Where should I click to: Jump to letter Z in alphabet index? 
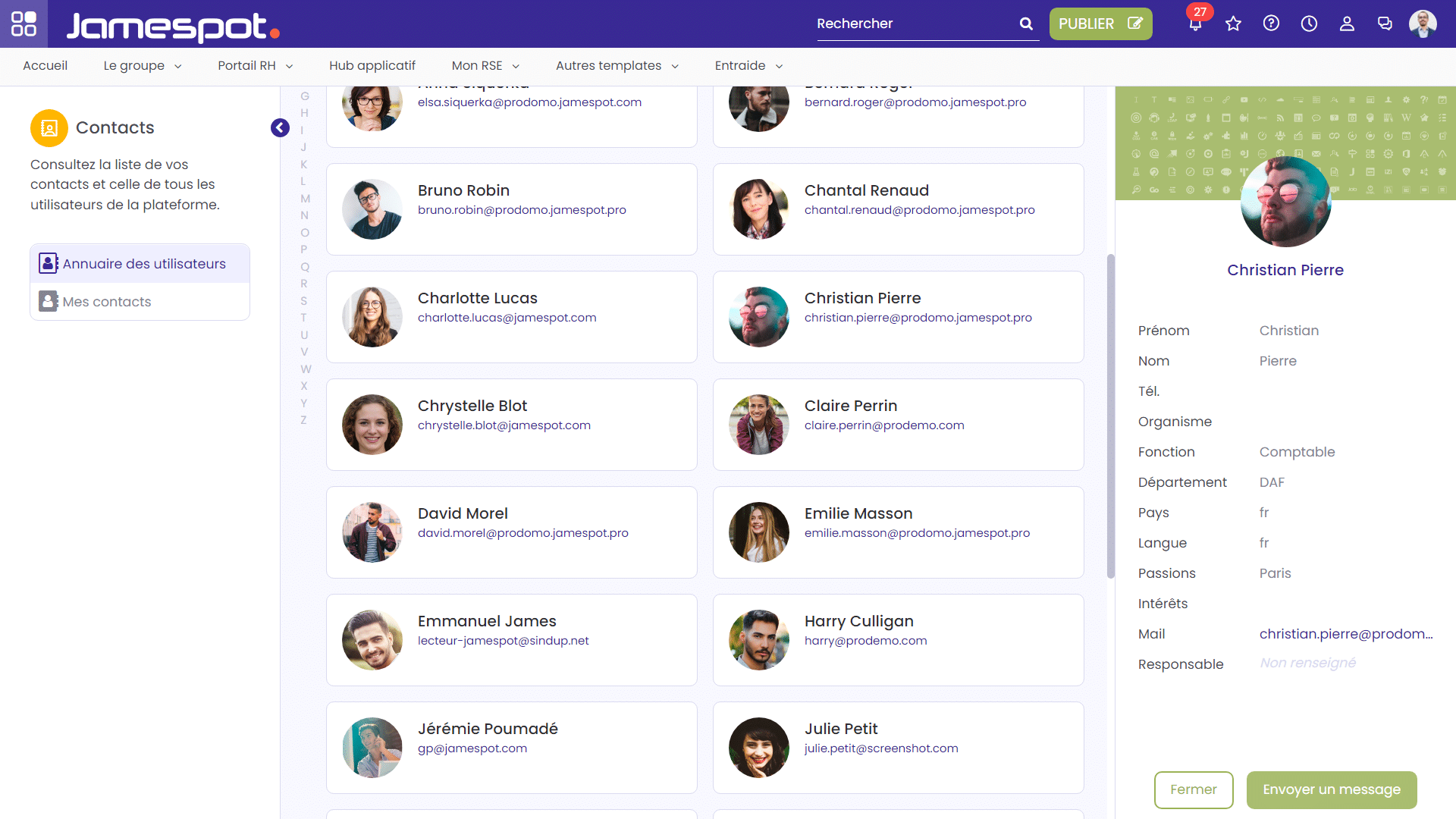(x=303, y=420)
